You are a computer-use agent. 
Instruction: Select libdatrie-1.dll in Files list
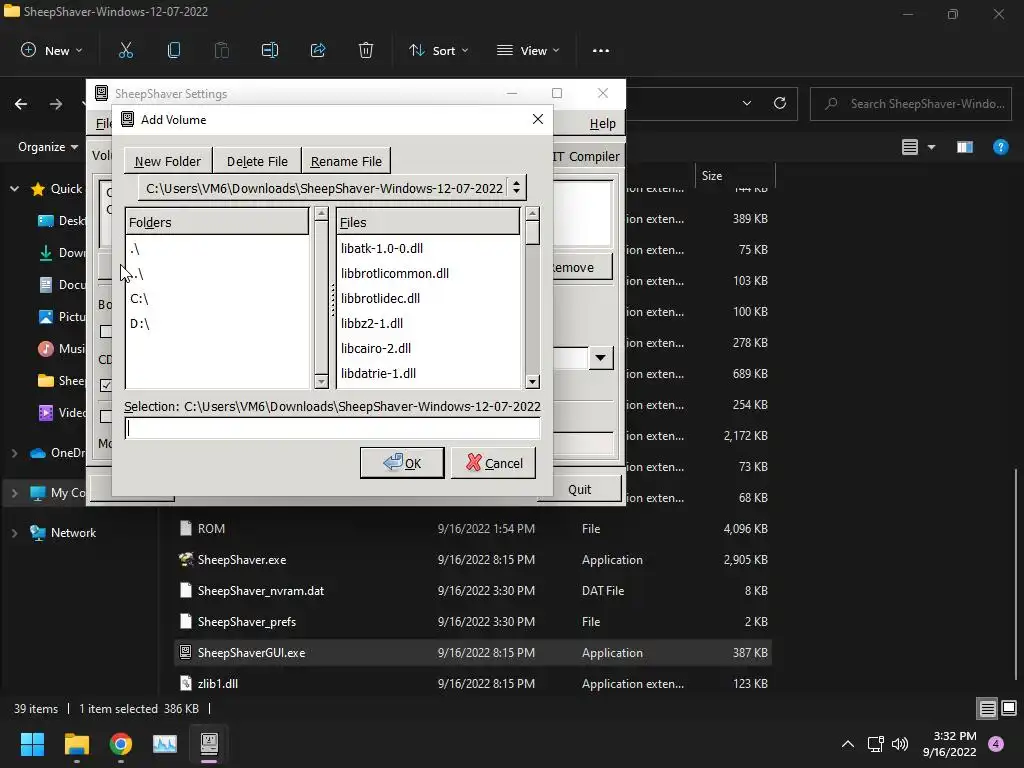click(428, 373)
